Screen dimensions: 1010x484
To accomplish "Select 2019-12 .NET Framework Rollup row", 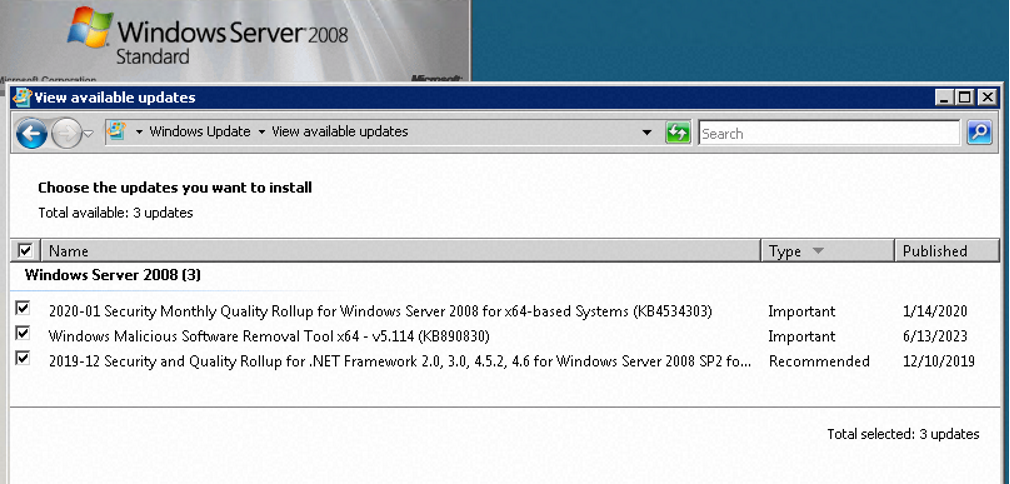I will tap(400, 361).
